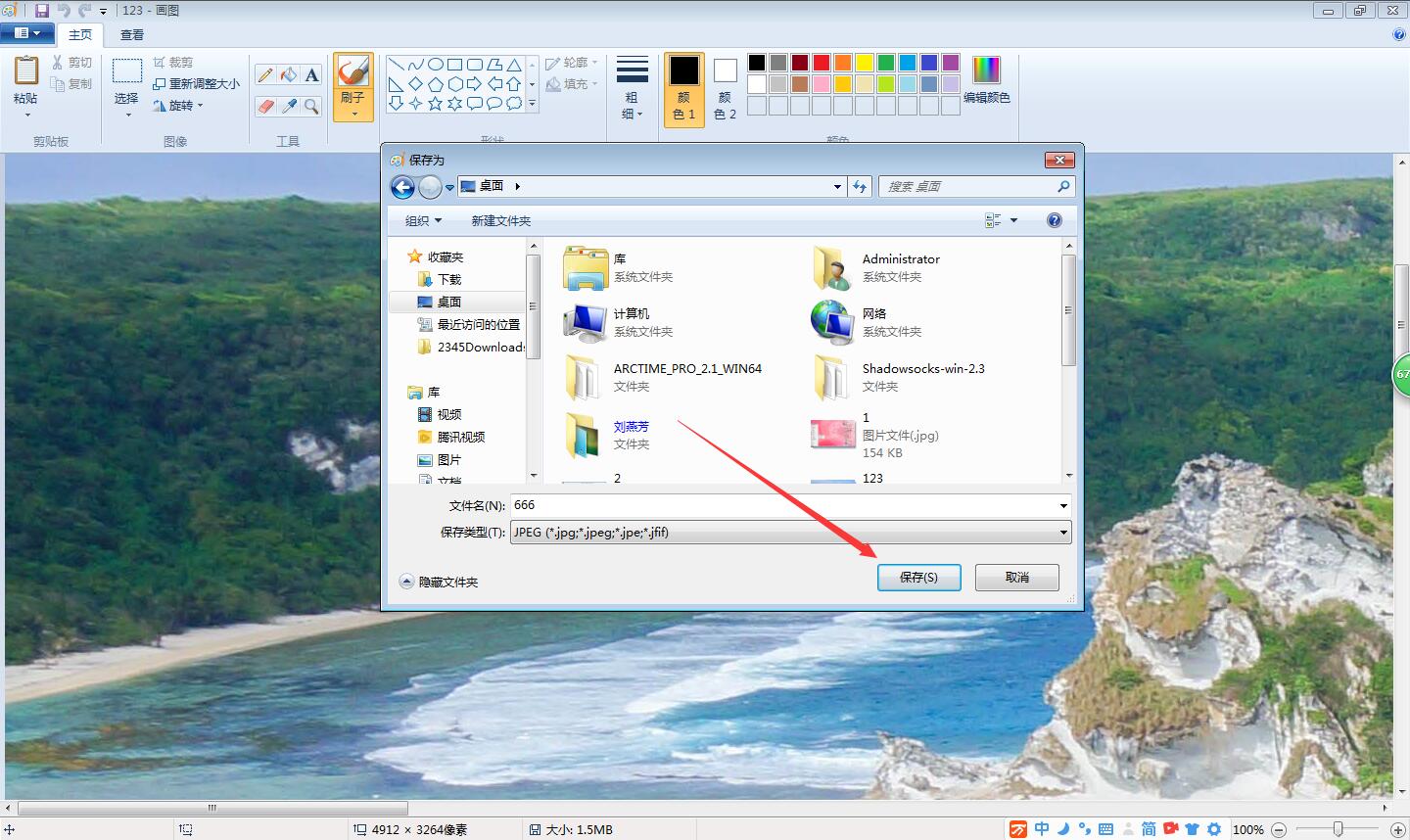Screen dimensions: 1410x840
Task: Click the back arrow in save dialog
Action: tap(402, 187)
